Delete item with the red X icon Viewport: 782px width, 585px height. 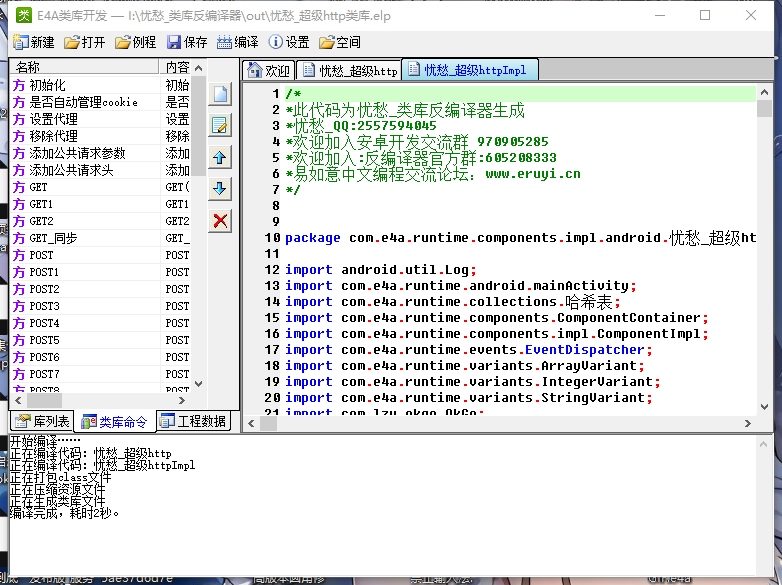[x=220, y=220]
